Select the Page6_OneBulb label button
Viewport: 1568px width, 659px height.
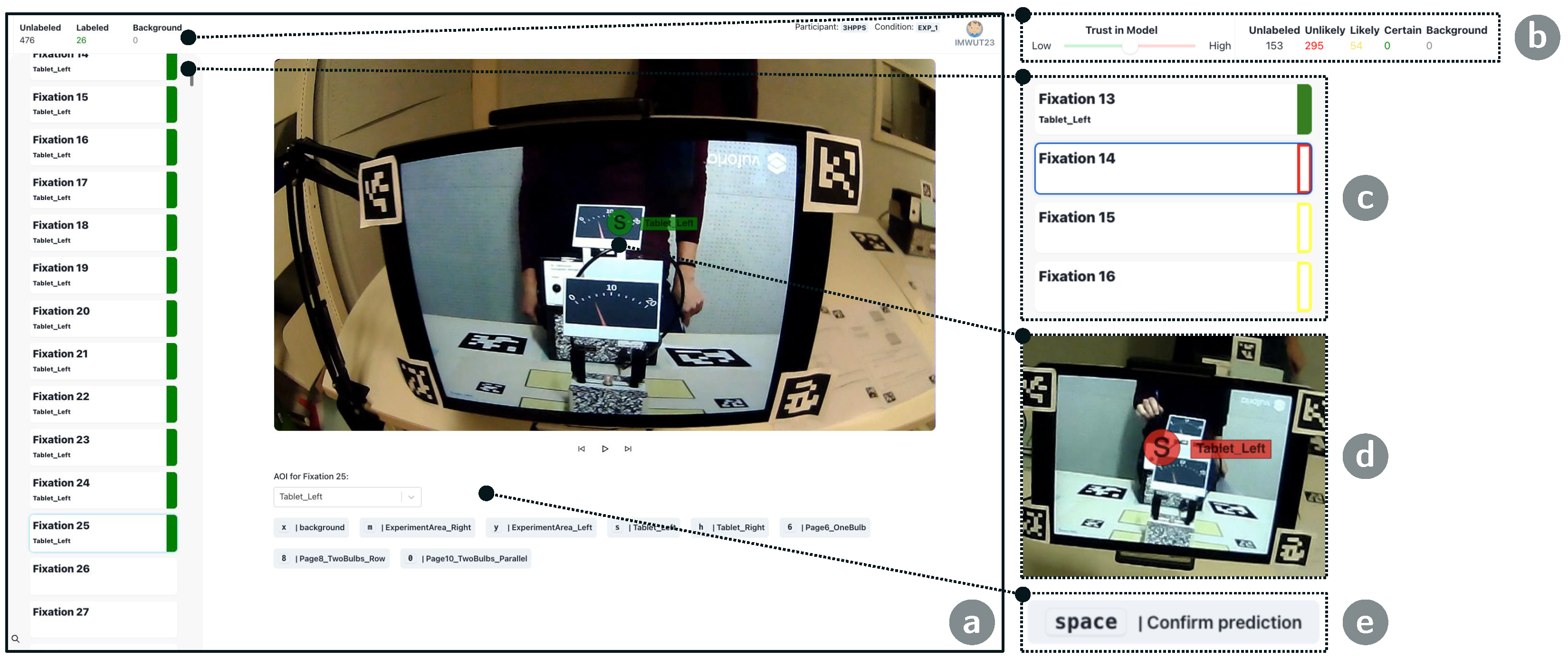coord(825,527)
